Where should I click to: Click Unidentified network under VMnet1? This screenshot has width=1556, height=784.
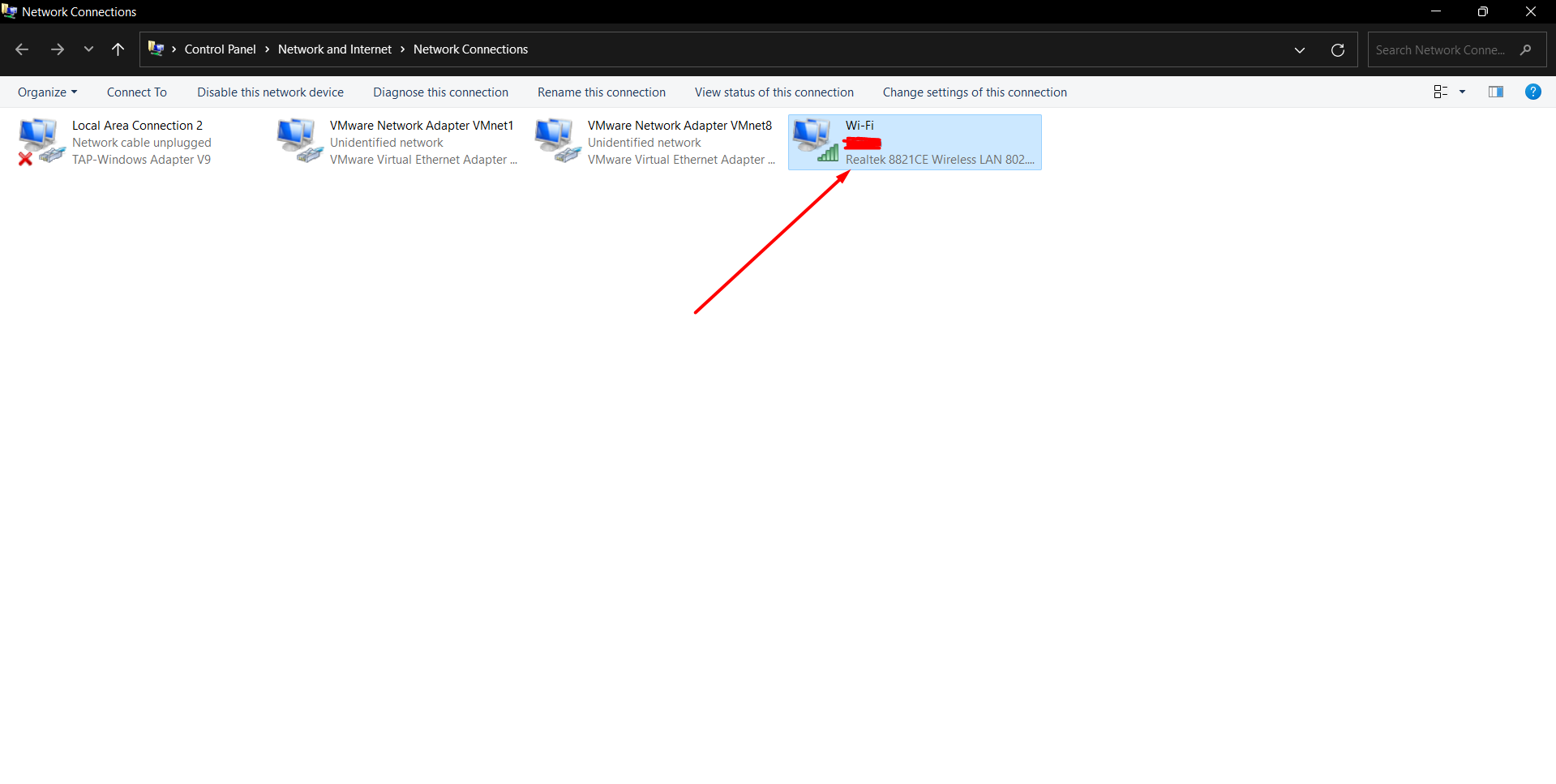(386, 143)
